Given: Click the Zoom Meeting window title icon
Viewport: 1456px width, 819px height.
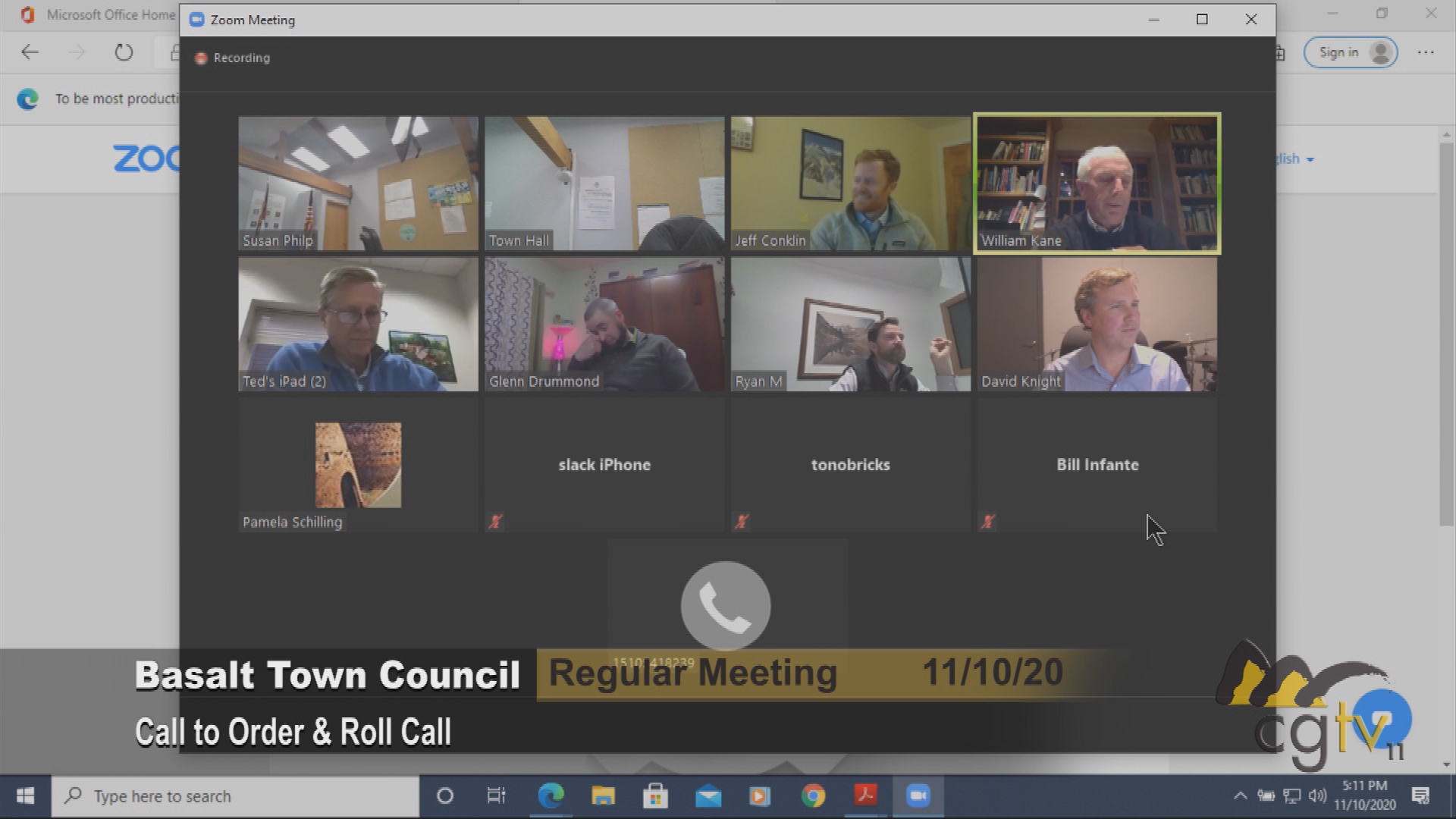Looking at the screenshot, I should [196, 20].
